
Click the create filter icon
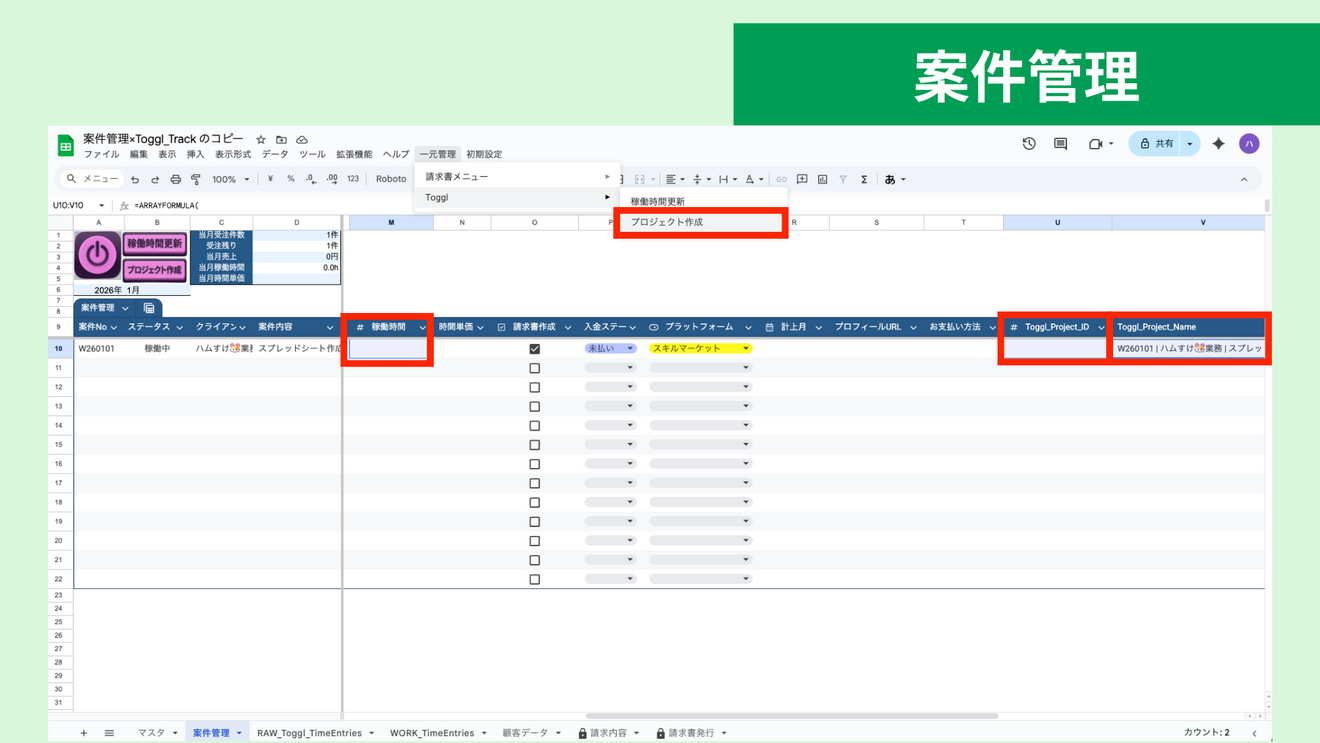pyautogui.click(x=843, y=180)
